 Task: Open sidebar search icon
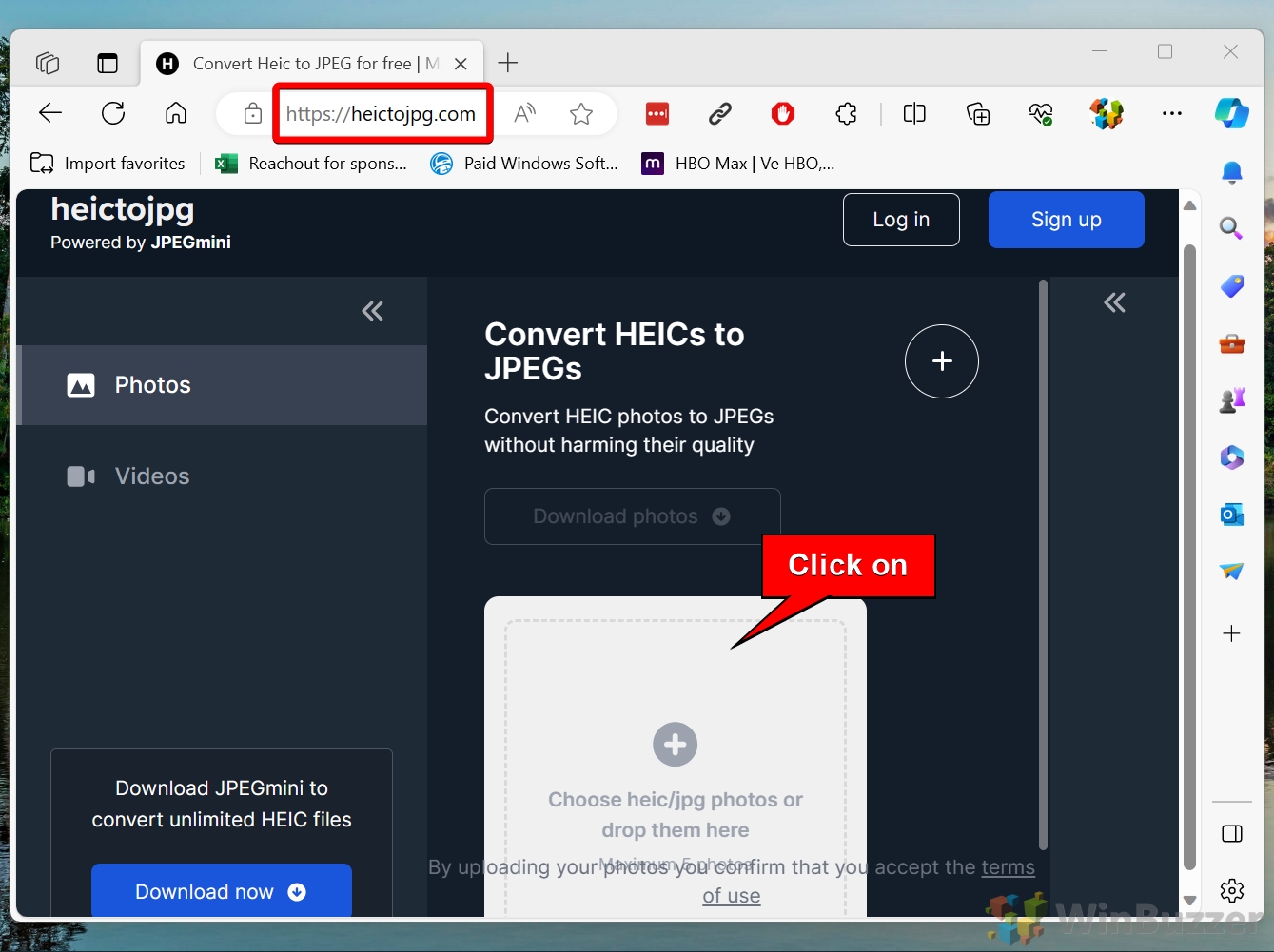[1232, 228]
